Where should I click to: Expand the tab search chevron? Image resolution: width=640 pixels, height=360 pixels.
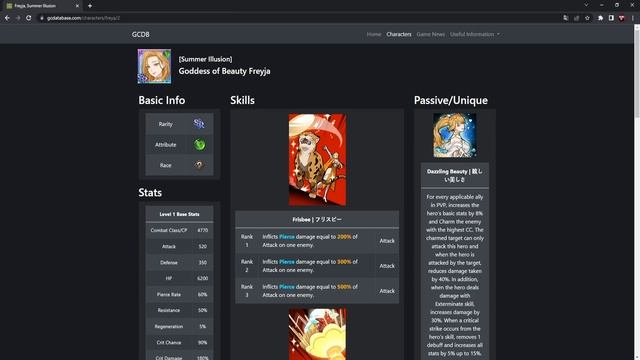coord(586,5)
